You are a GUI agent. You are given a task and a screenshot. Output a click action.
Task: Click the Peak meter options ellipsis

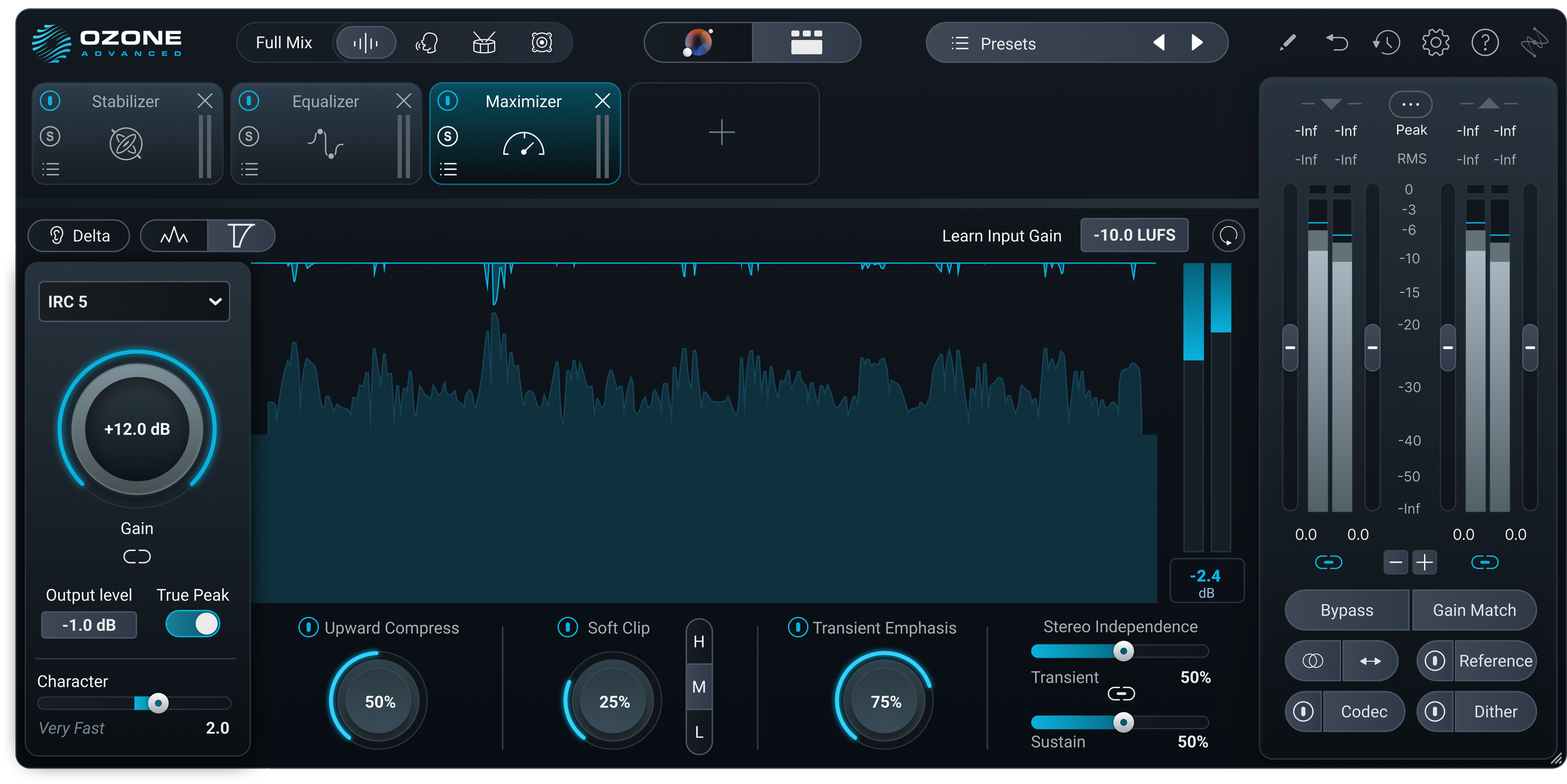coord(1410,104)
